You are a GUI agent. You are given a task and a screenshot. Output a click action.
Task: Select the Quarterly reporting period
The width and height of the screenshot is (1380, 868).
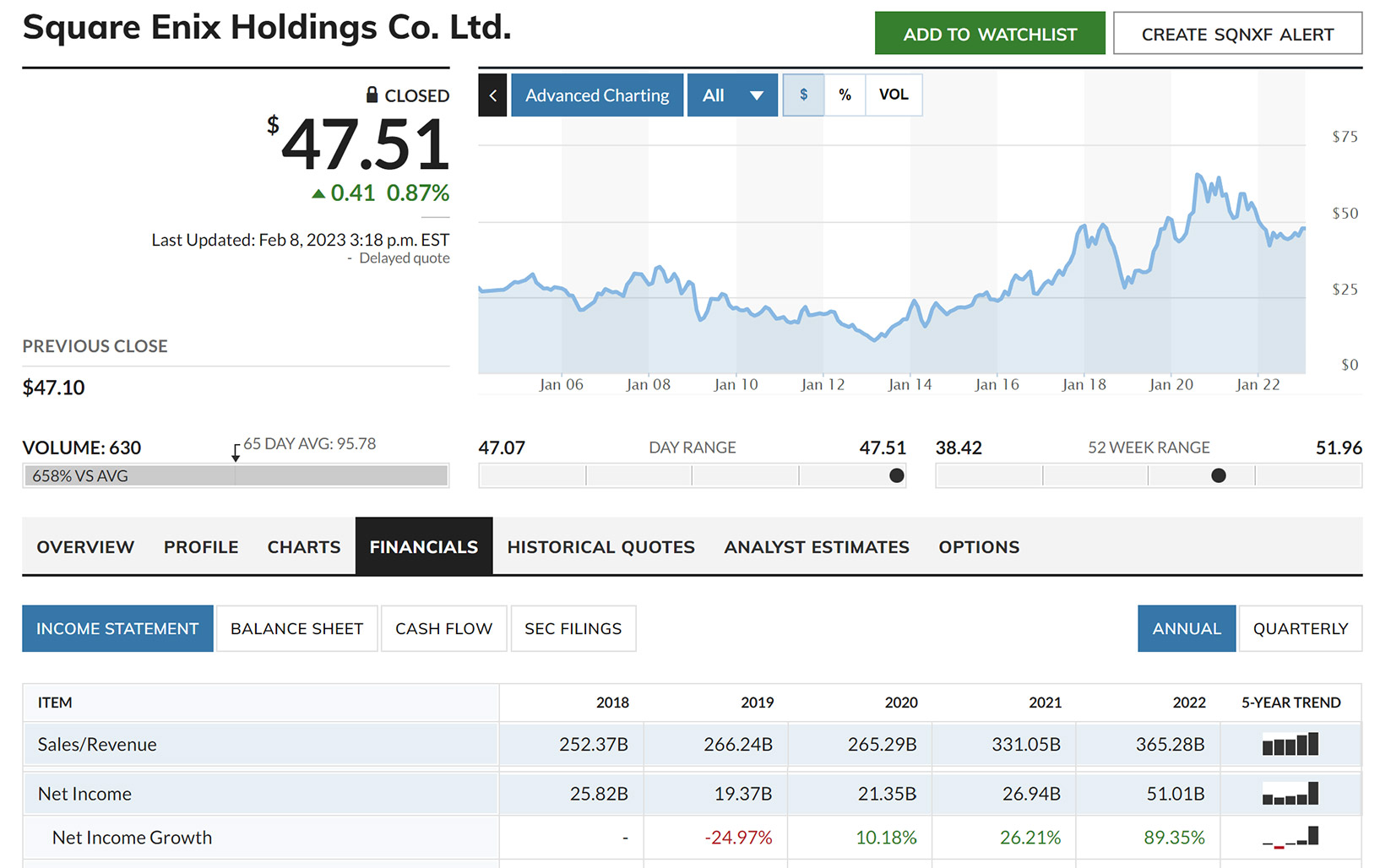pos(1301,628)
